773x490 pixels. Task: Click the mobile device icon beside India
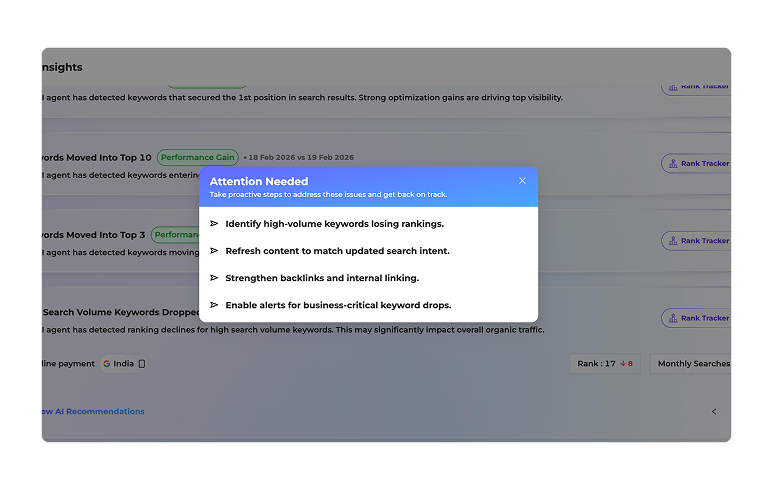(142, 364)
